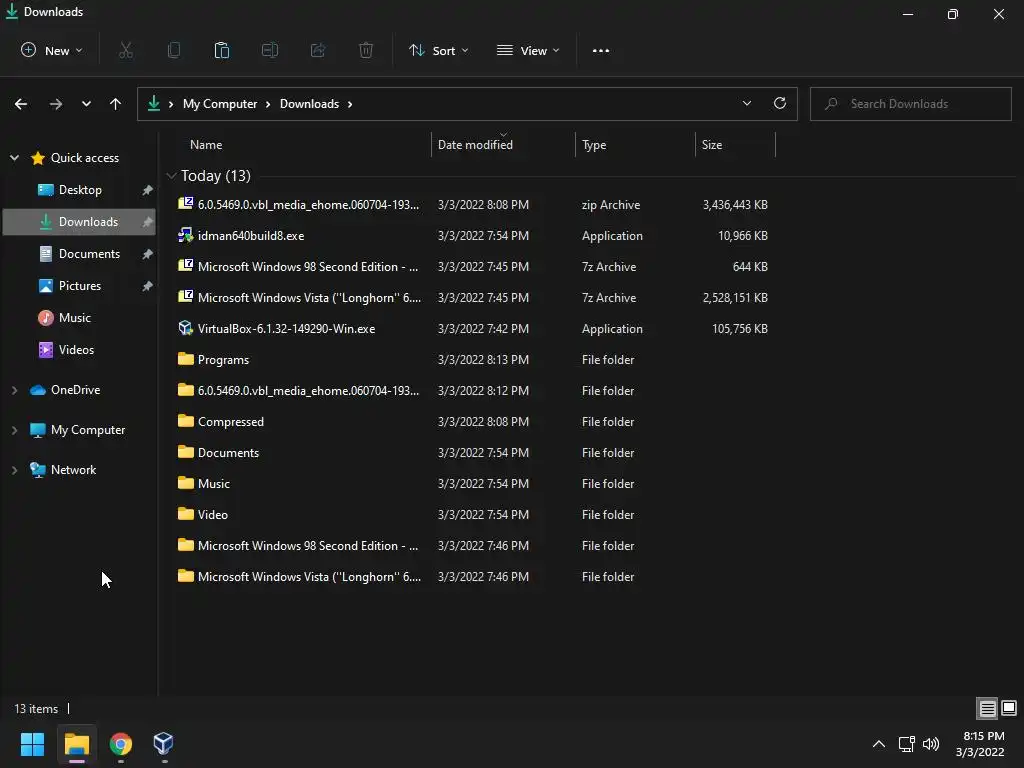The image size is (1024, 768).
Task: Click the Copy icon in toolbar
Action: click(174, 50)
